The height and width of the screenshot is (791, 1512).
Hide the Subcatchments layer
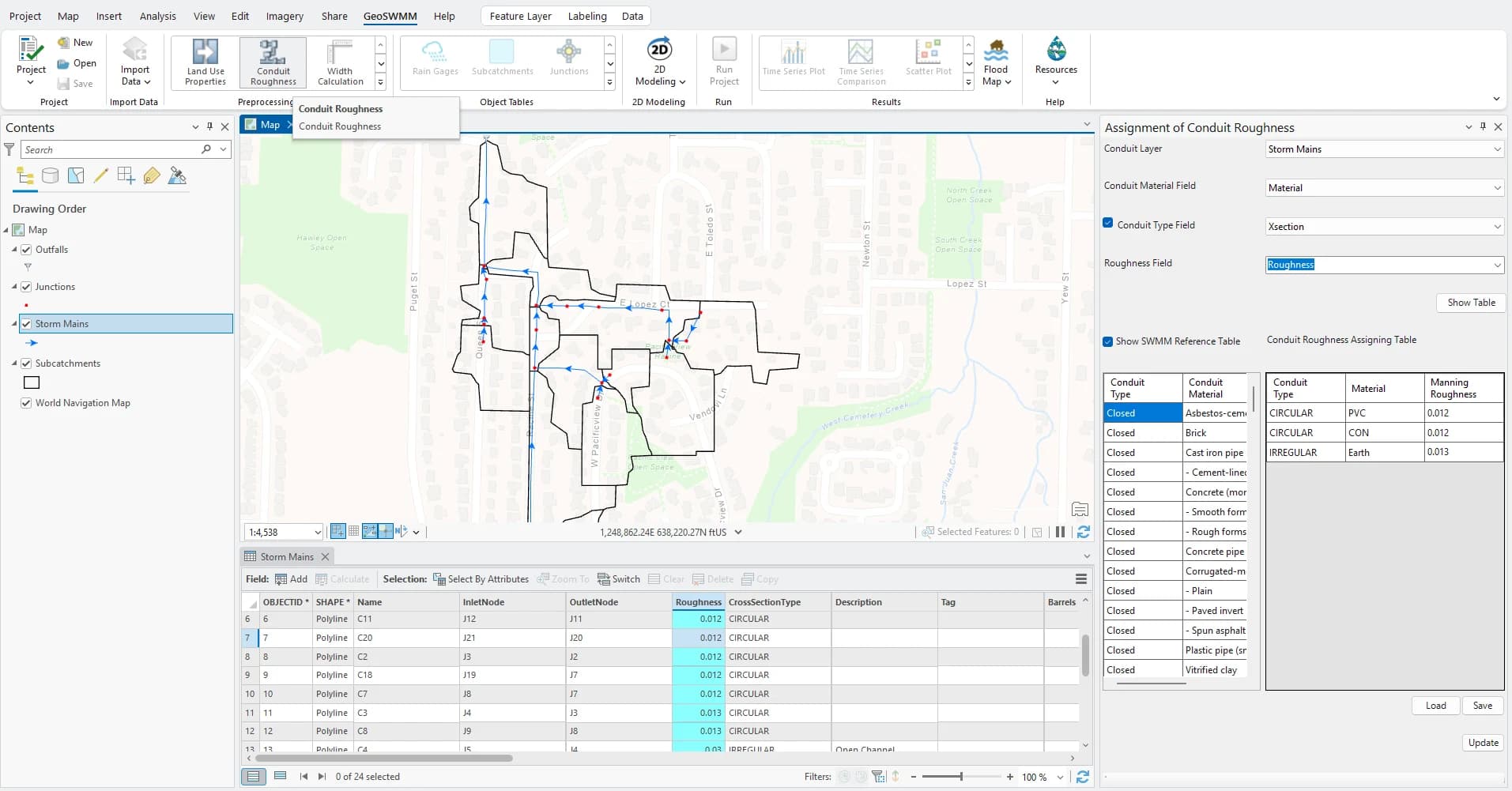(26, 363)
